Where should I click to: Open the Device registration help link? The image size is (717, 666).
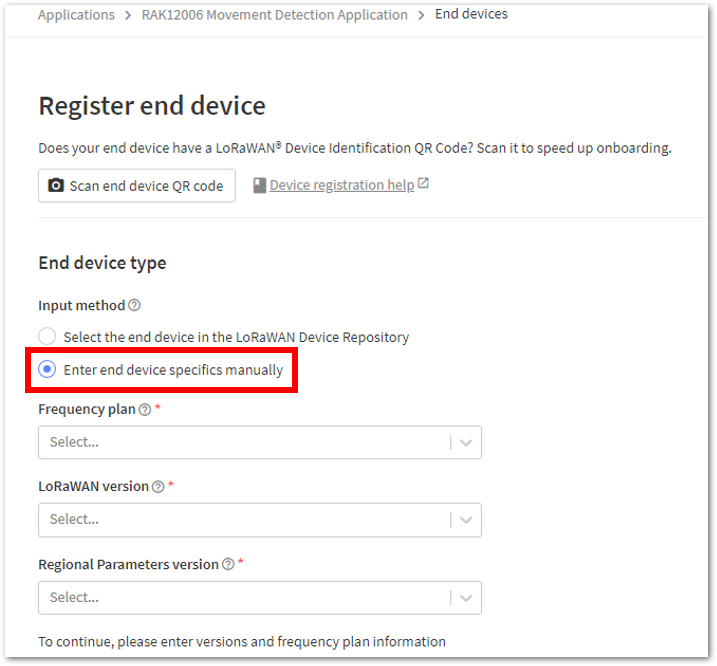tap(342, 185)
